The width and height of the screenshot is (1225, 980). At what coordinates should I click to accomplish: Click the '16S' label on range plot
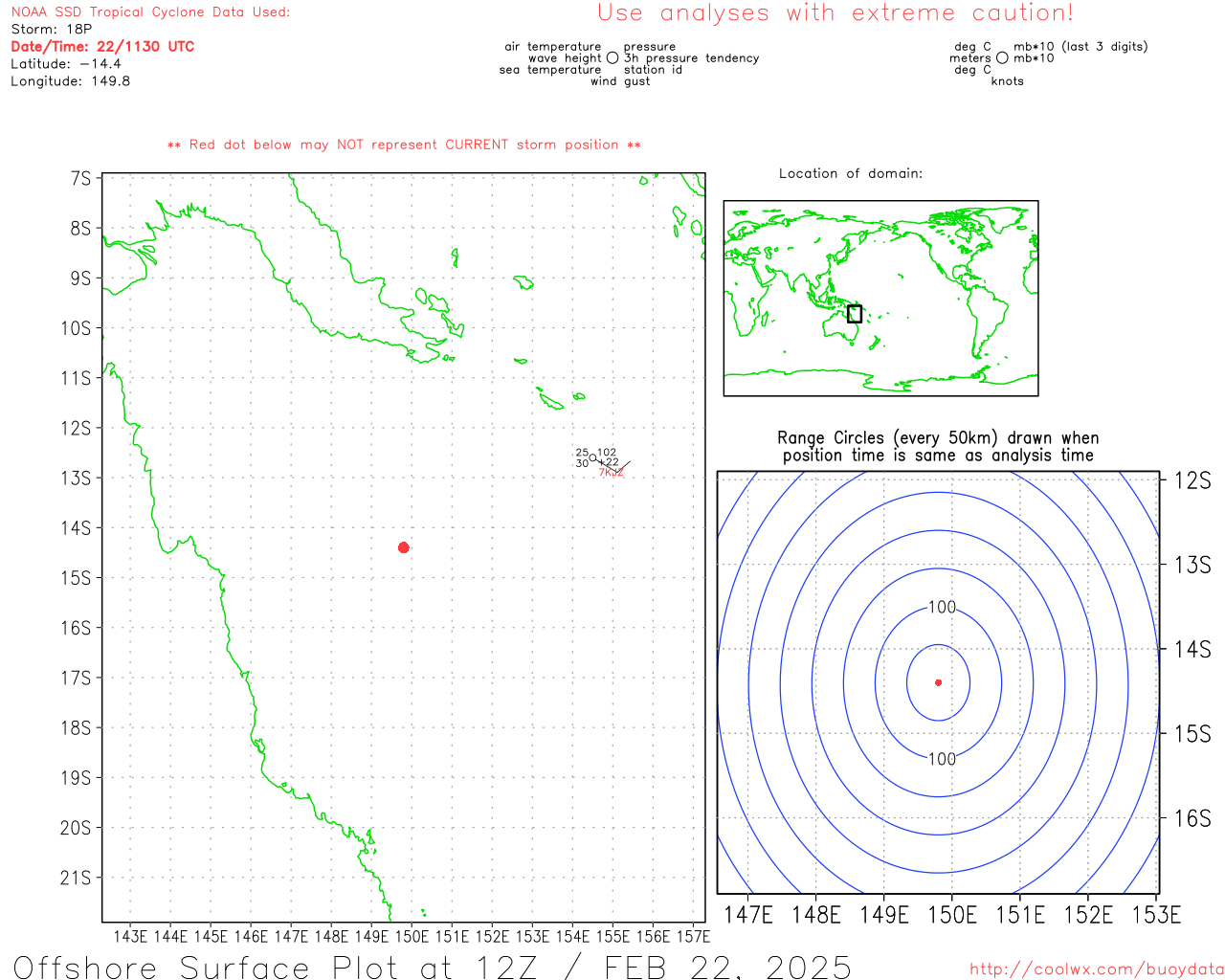click(x=1192, y=818)
